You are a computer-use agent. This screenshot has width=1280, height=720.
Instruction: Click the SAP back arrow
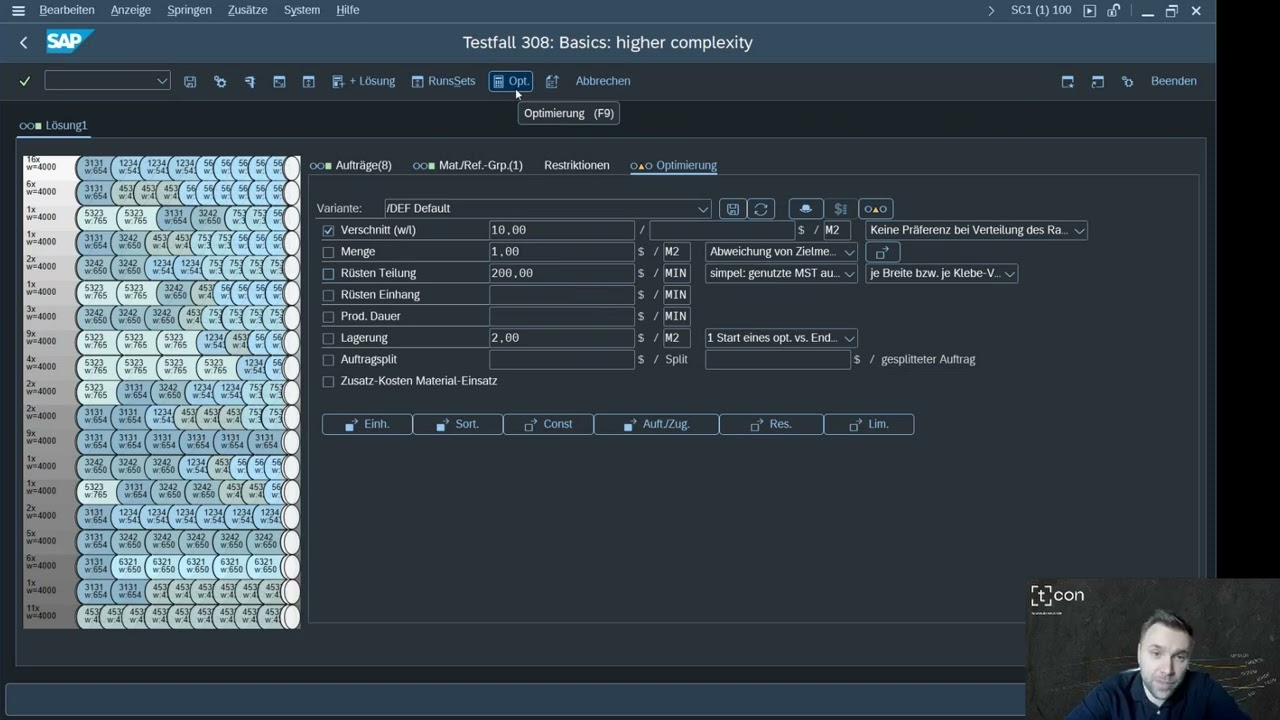click(x=24, y=43)
